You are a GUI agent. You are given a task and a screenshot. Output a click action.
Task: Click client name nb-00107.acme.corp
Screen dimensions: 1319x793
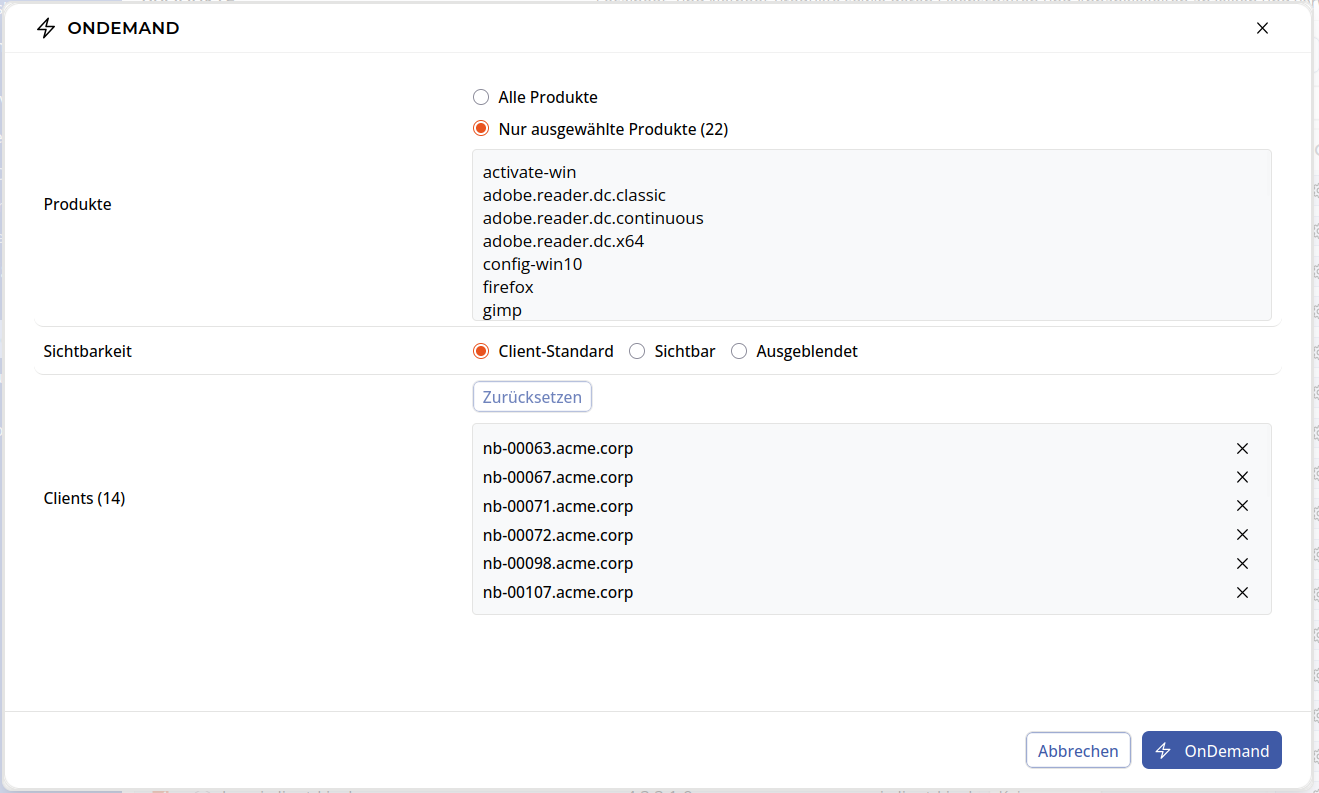point(558,592)
